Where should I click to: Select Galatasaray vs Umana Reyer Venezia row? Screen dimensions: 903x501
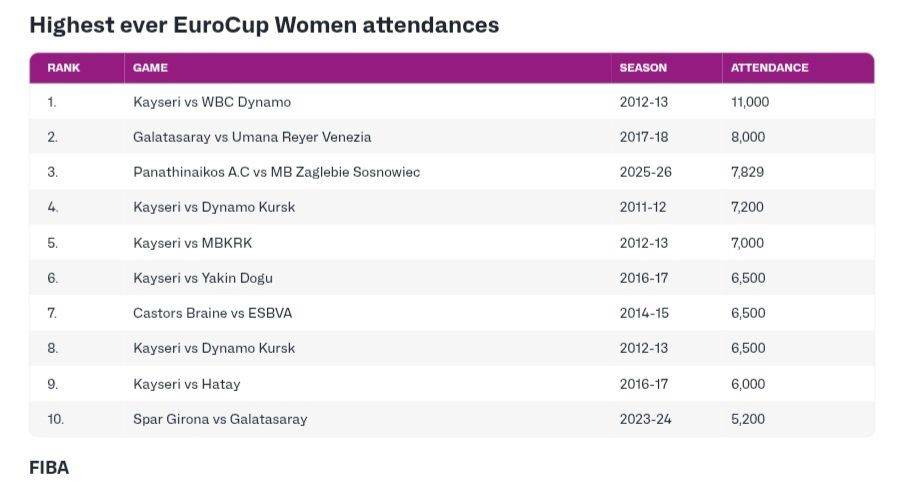tap(252, 137)
